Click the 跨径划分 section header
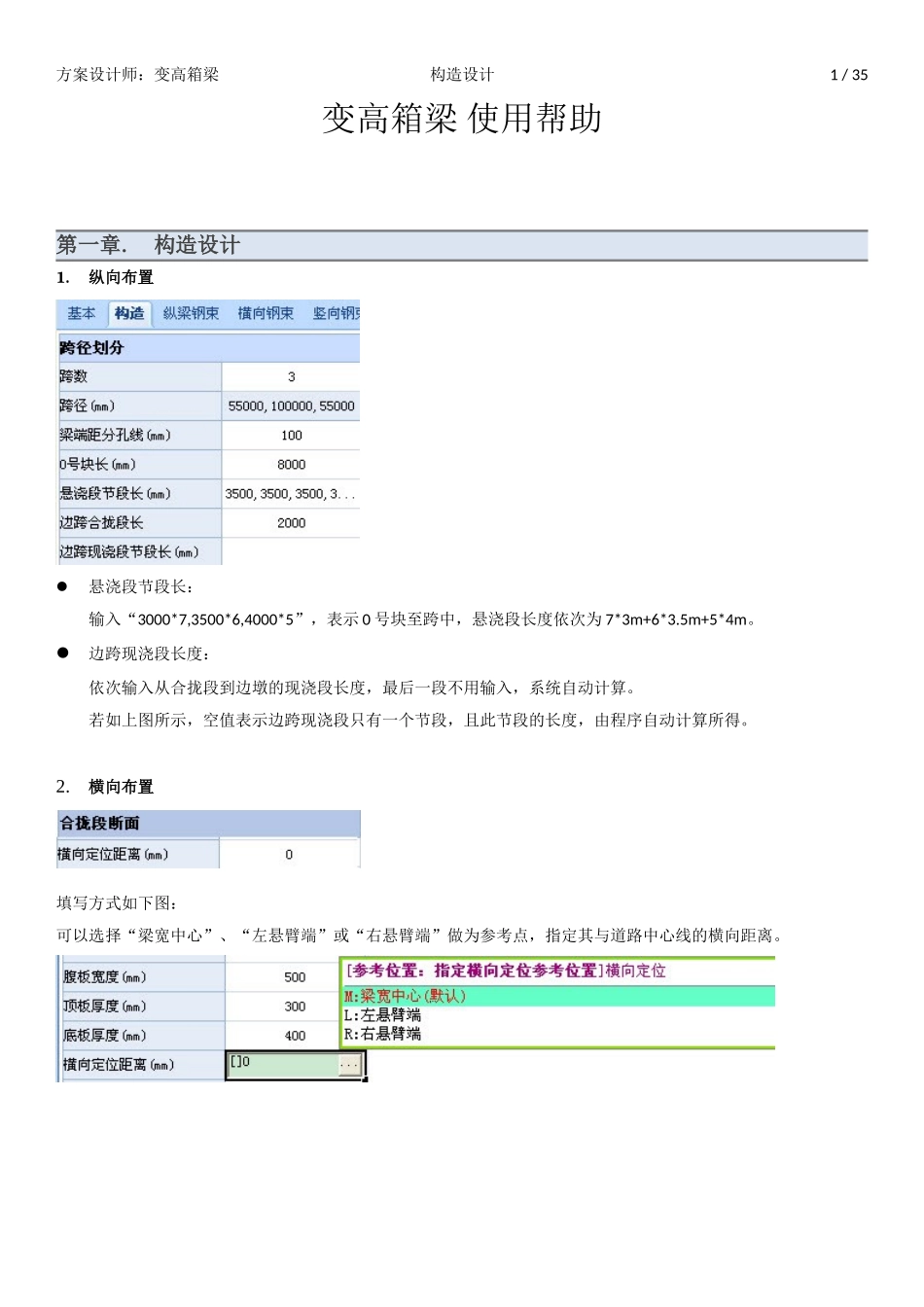This screenshot has height=1307, width=924. tap(208, 347)
